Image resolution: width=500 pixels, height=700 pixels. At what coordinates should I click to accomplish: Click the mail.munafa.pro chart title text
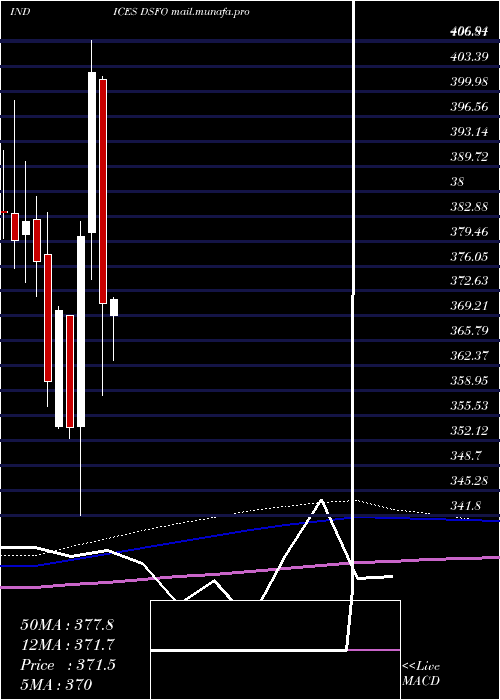(211, 12)
